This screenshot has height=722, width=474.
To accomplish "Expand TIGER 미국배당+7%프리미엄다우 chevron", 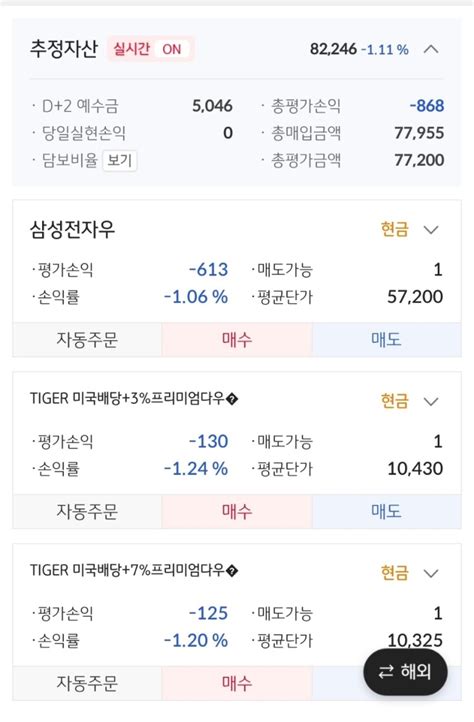I will (431, 573).
